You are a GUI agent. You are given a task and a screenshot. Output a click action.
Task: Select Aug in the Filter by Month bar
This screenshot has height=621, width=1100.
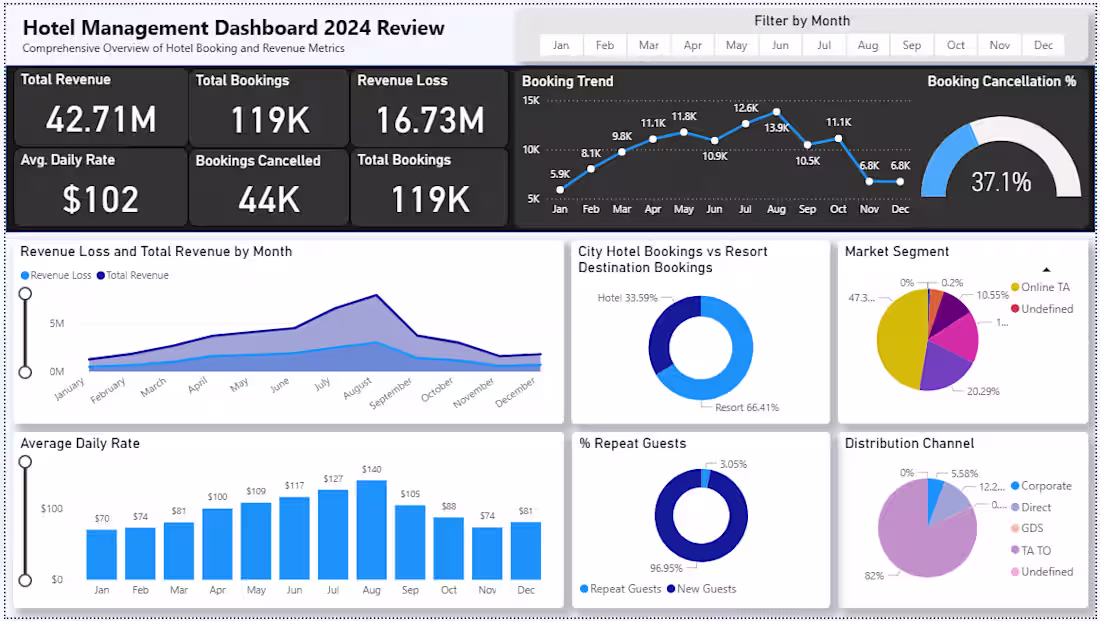tap(867, 45)
